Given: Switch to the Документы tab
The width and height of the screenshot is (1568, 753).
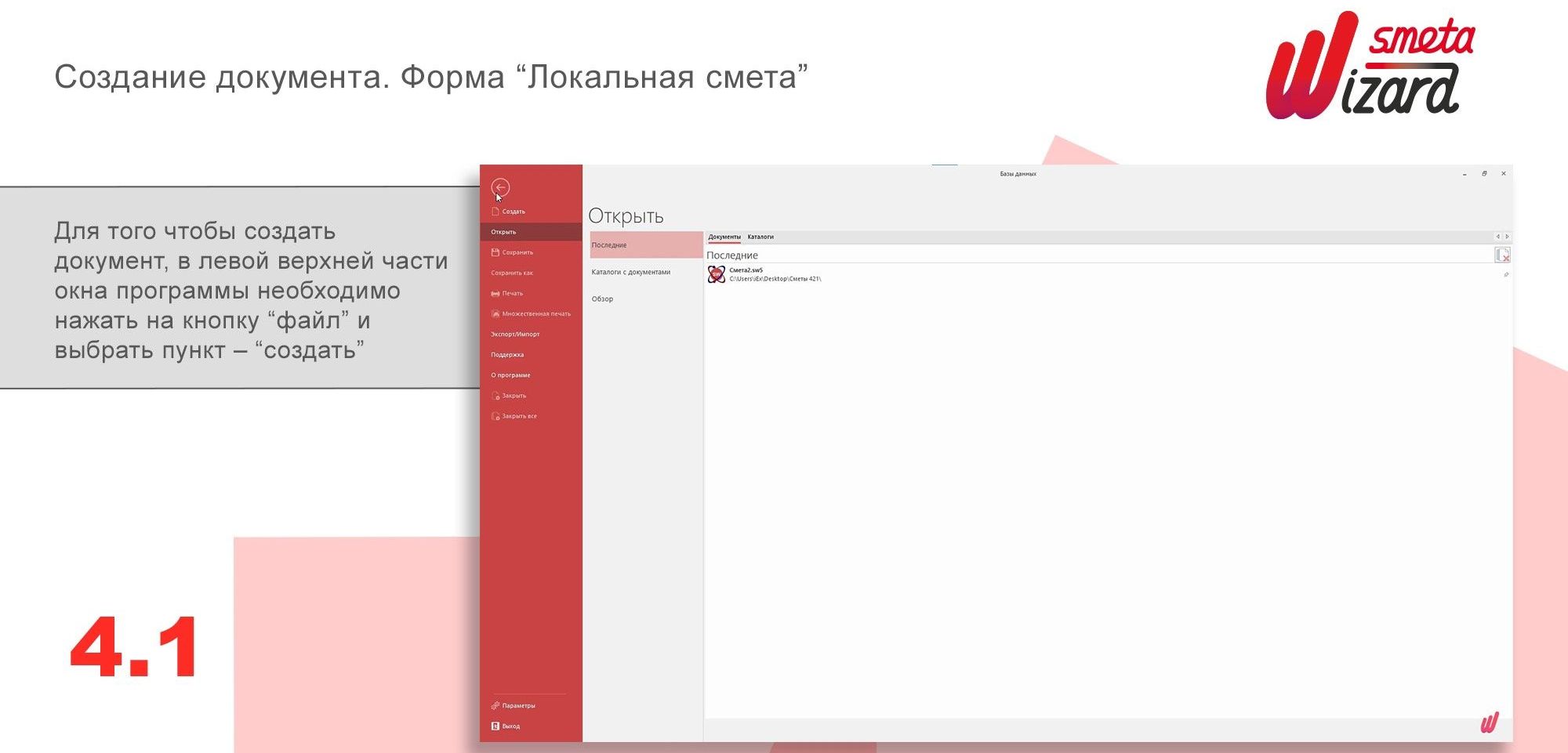Looking at the screenshot, I should tap(724, 237).
